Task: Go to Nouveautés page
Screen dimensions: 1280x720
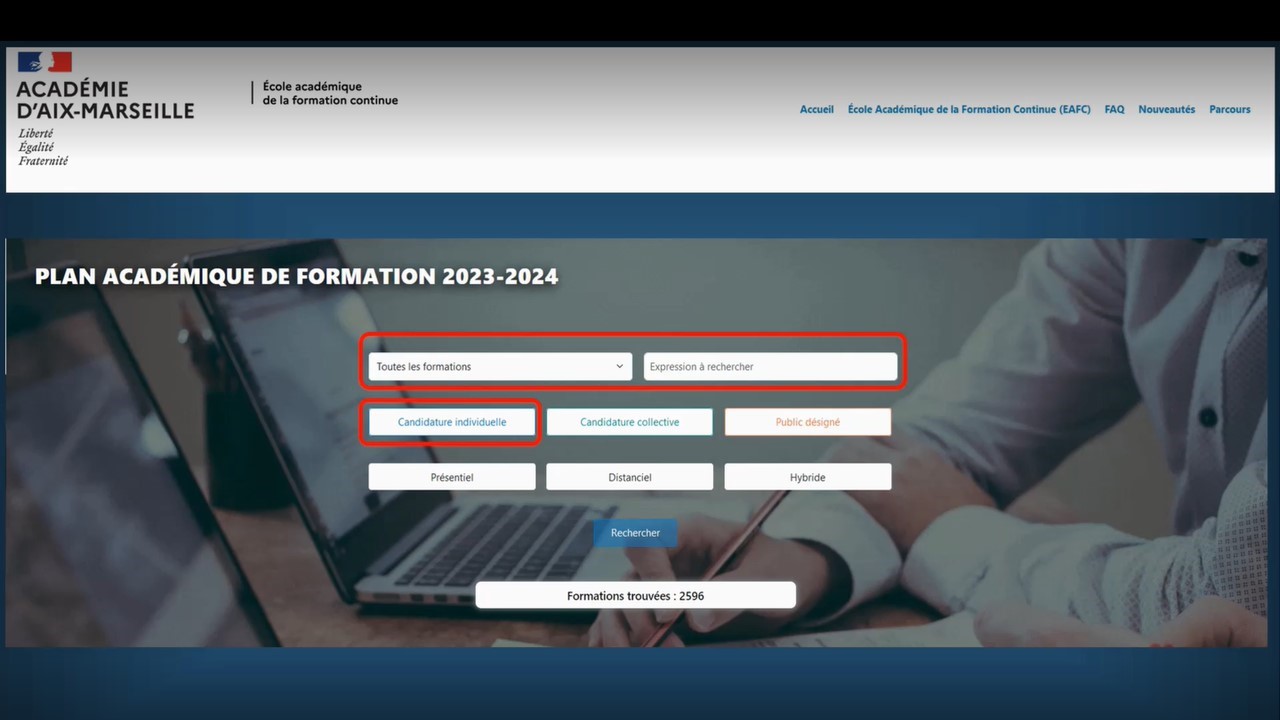Action: point(1166,110)
